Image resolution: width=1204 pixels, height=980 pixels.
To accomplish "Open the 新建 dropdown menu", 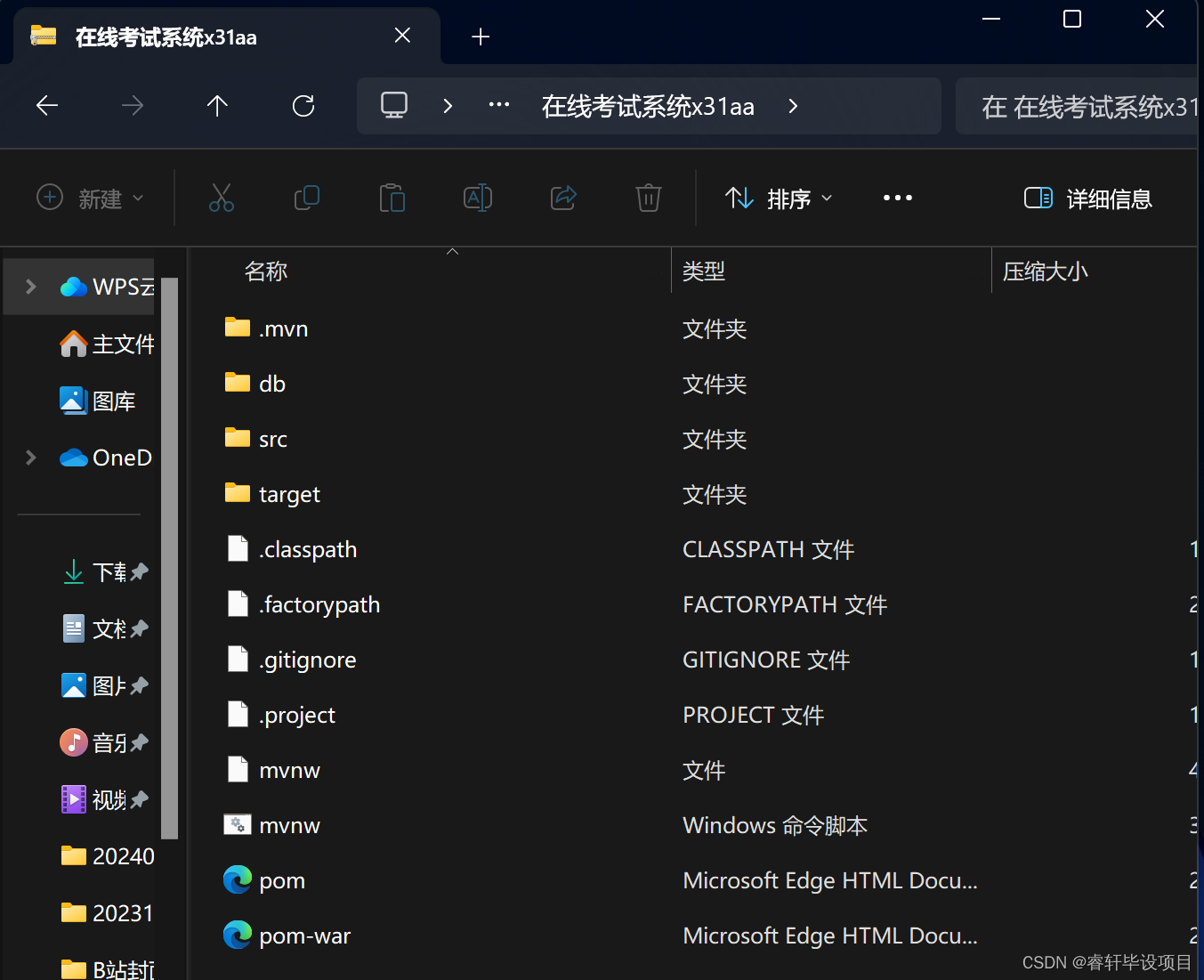I will click(x=89, y=198).
